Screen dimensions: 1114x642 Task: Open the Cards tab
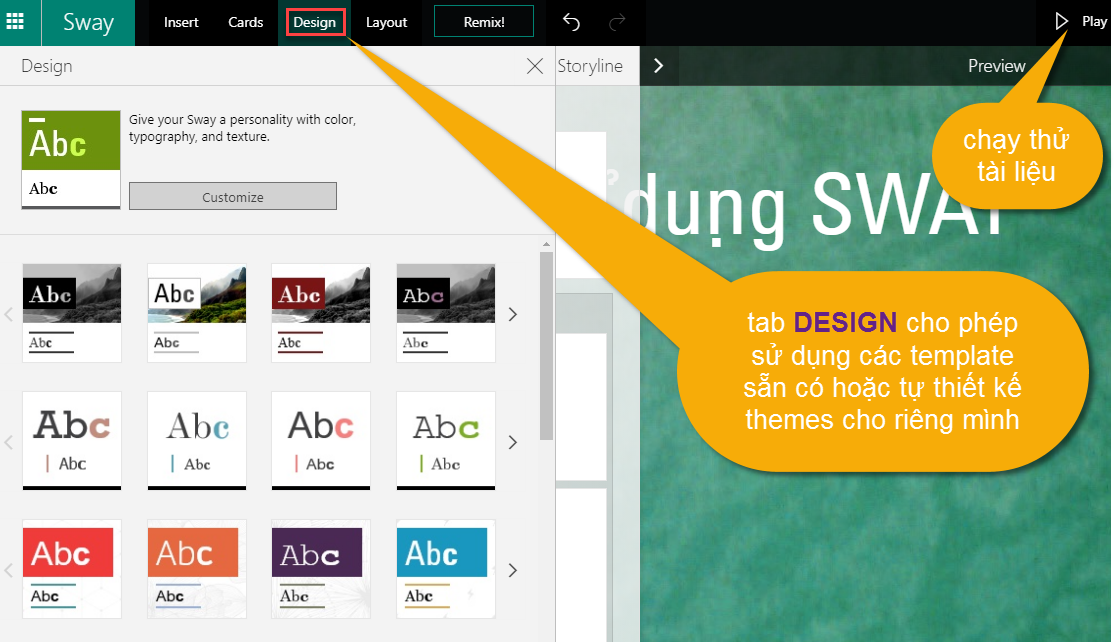click(245, 22)
